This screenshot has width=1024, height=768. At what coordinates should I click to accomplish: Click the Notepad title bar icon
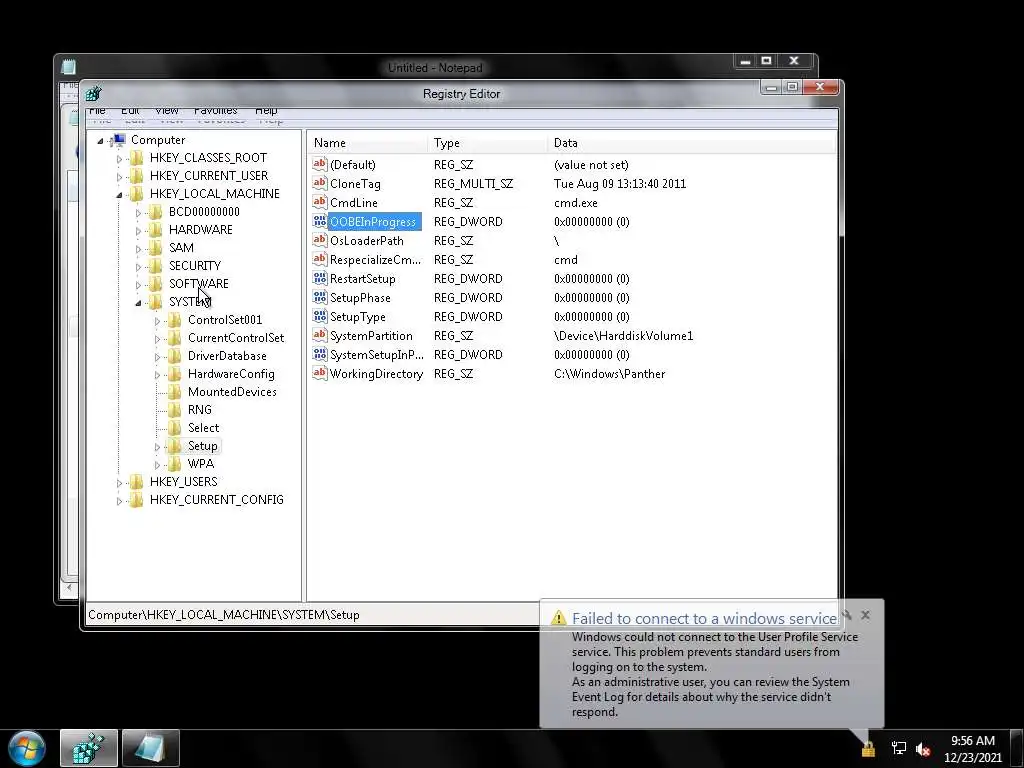[69, 67]
